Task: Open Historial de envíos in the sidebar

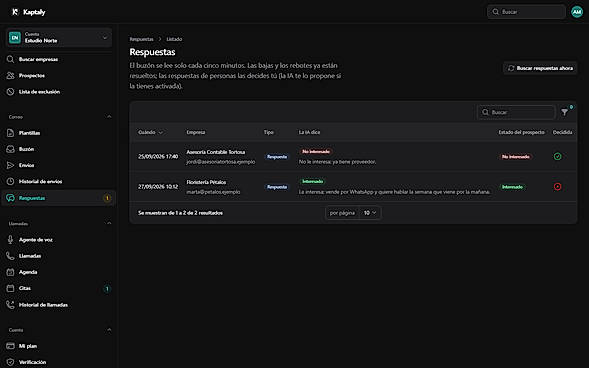Action: coord(40,181)
